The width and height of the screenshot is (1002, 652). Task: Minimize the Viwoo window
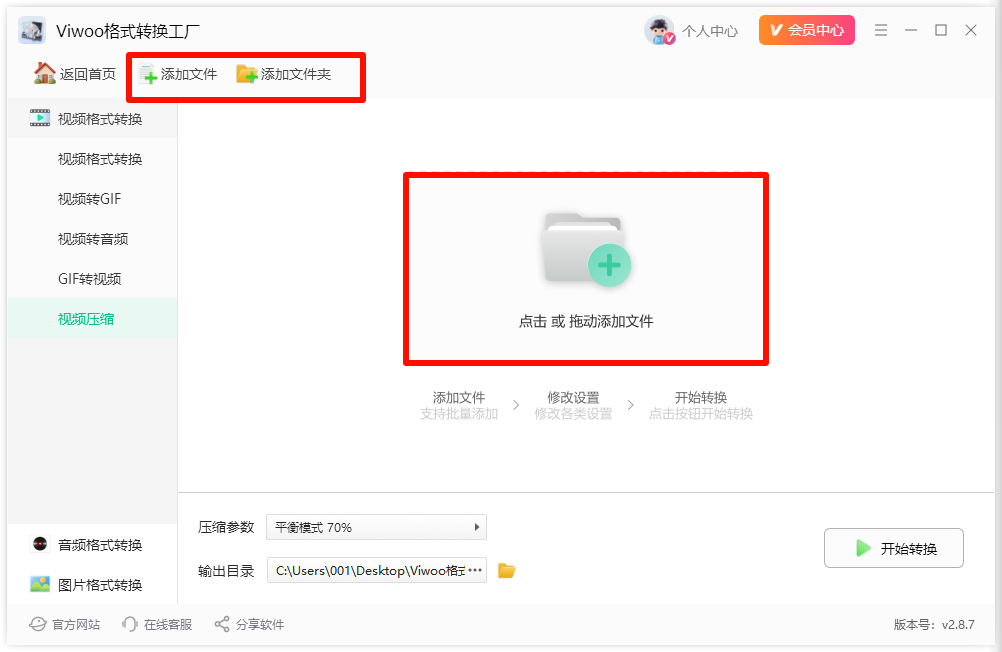[911, 30]
